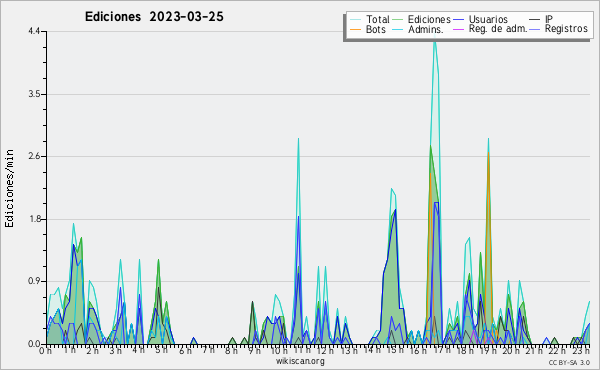Viewport: 600px width, 370px height.
Task: Click the 3.5 y-axis value
Action: [34, 94]
